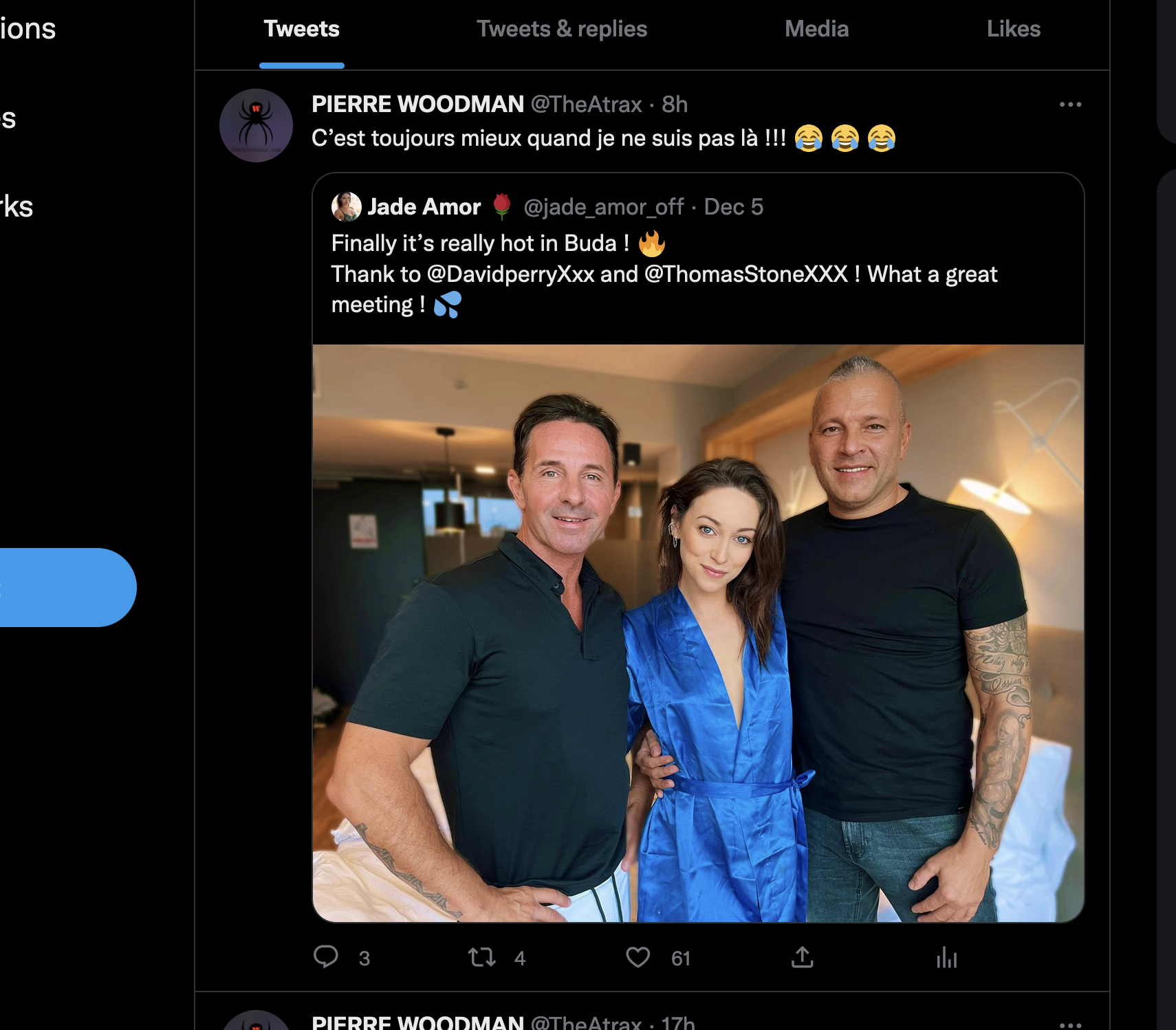The image size is (1176, 1030).
Task: Click the PIERRE WOODMAN display name
Action: pos(417,105)
